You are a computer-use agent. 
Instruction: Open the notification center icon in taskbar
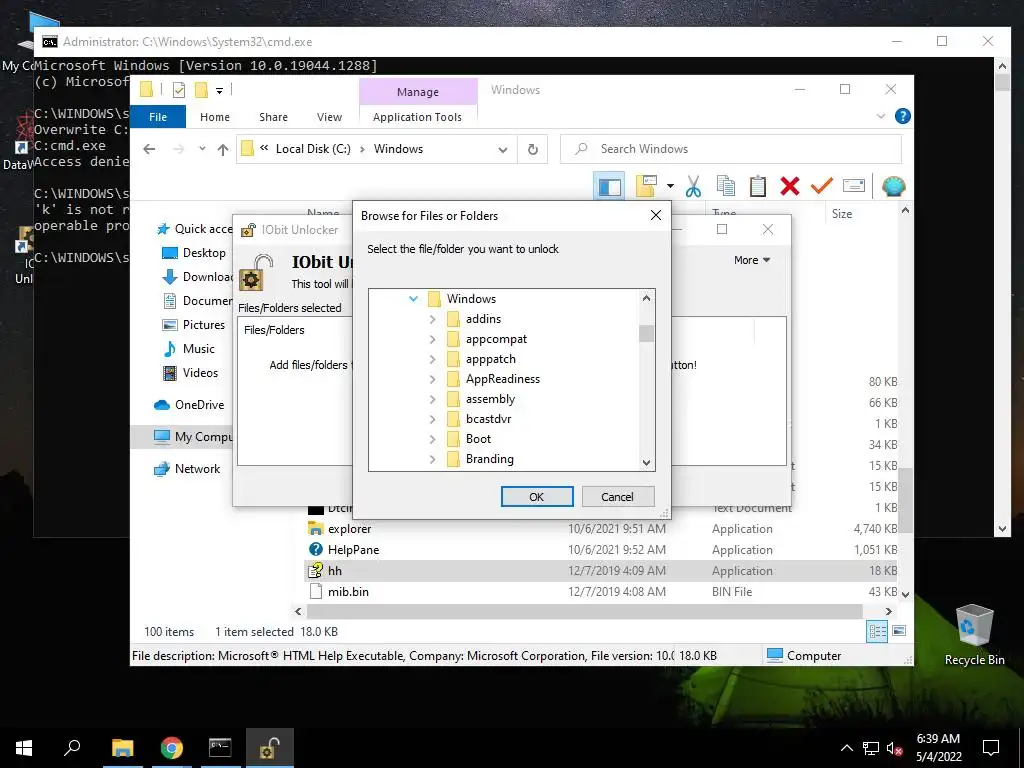[991, 748]
